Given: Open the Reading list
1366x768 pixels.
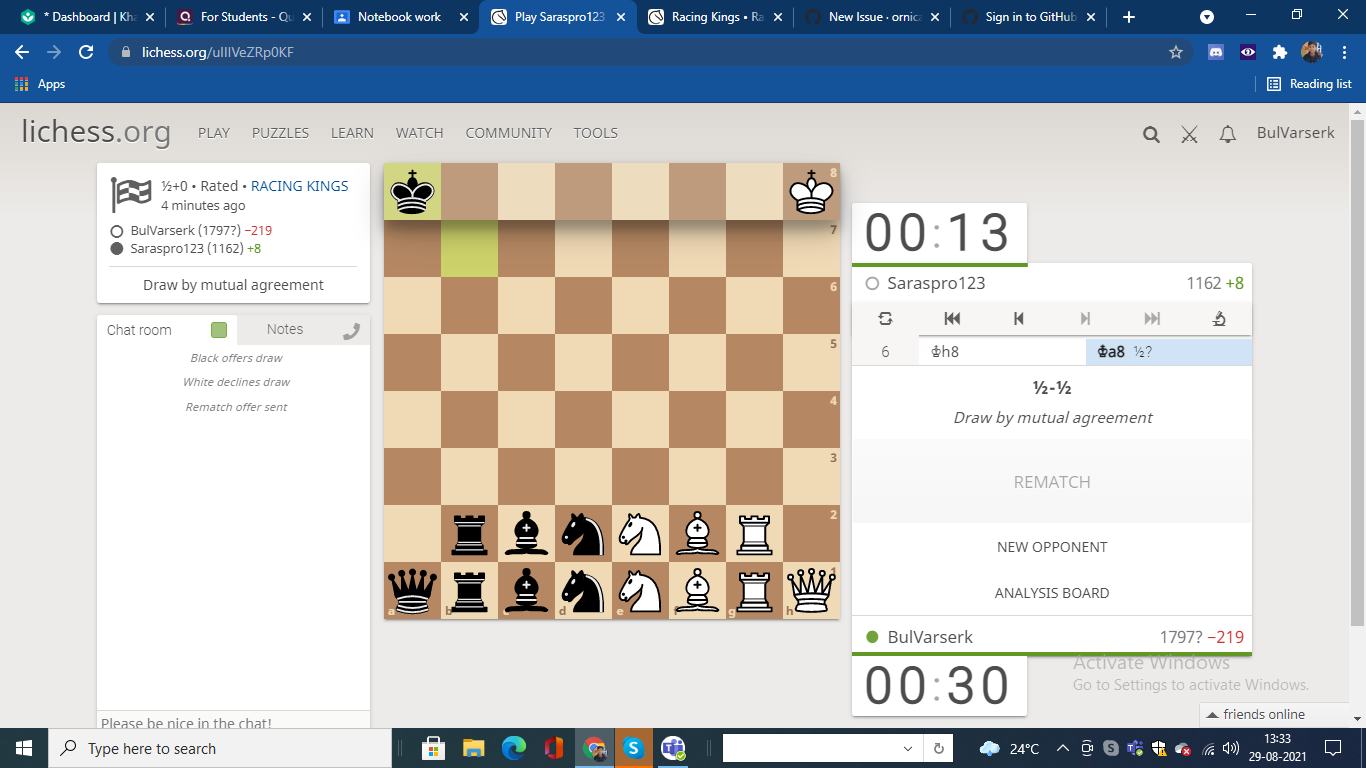Looking at the screenshot, I should (1309, 84).
